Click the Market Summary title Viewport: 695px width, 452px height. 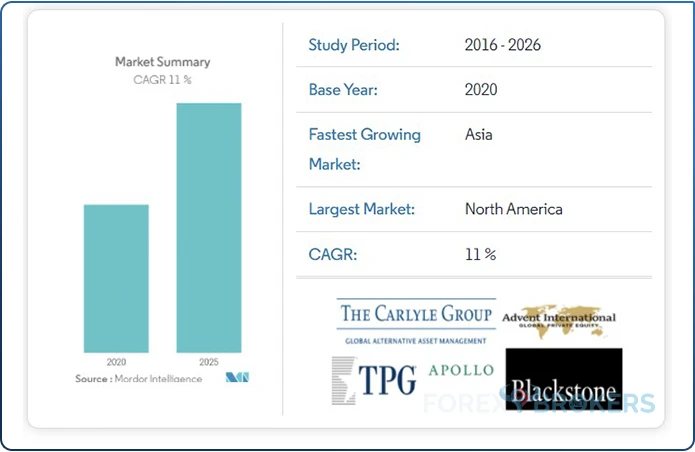(x=163, y=62)
